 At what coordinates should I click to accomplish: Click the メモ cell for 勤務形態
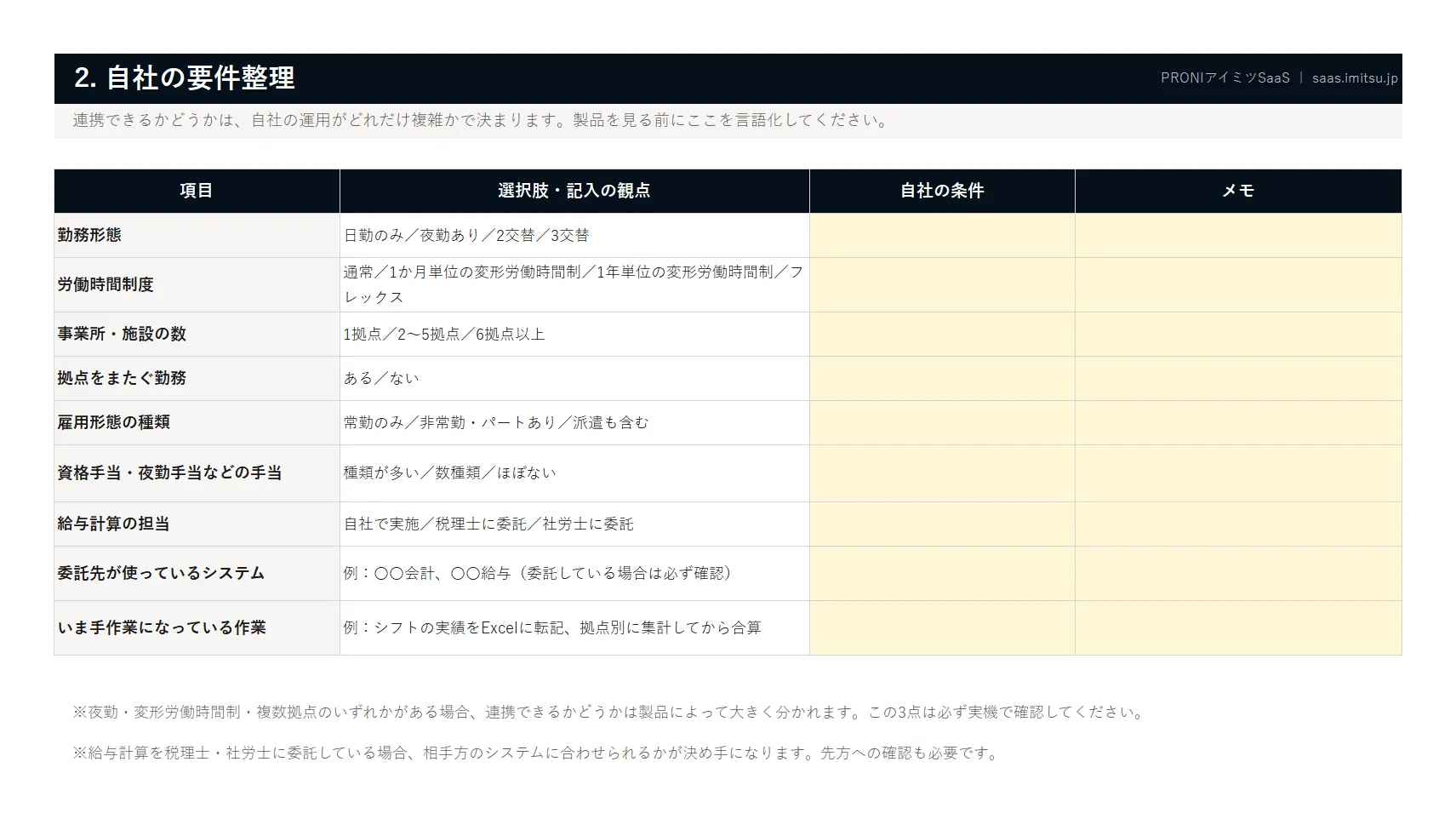click(x=1238, y=235)
